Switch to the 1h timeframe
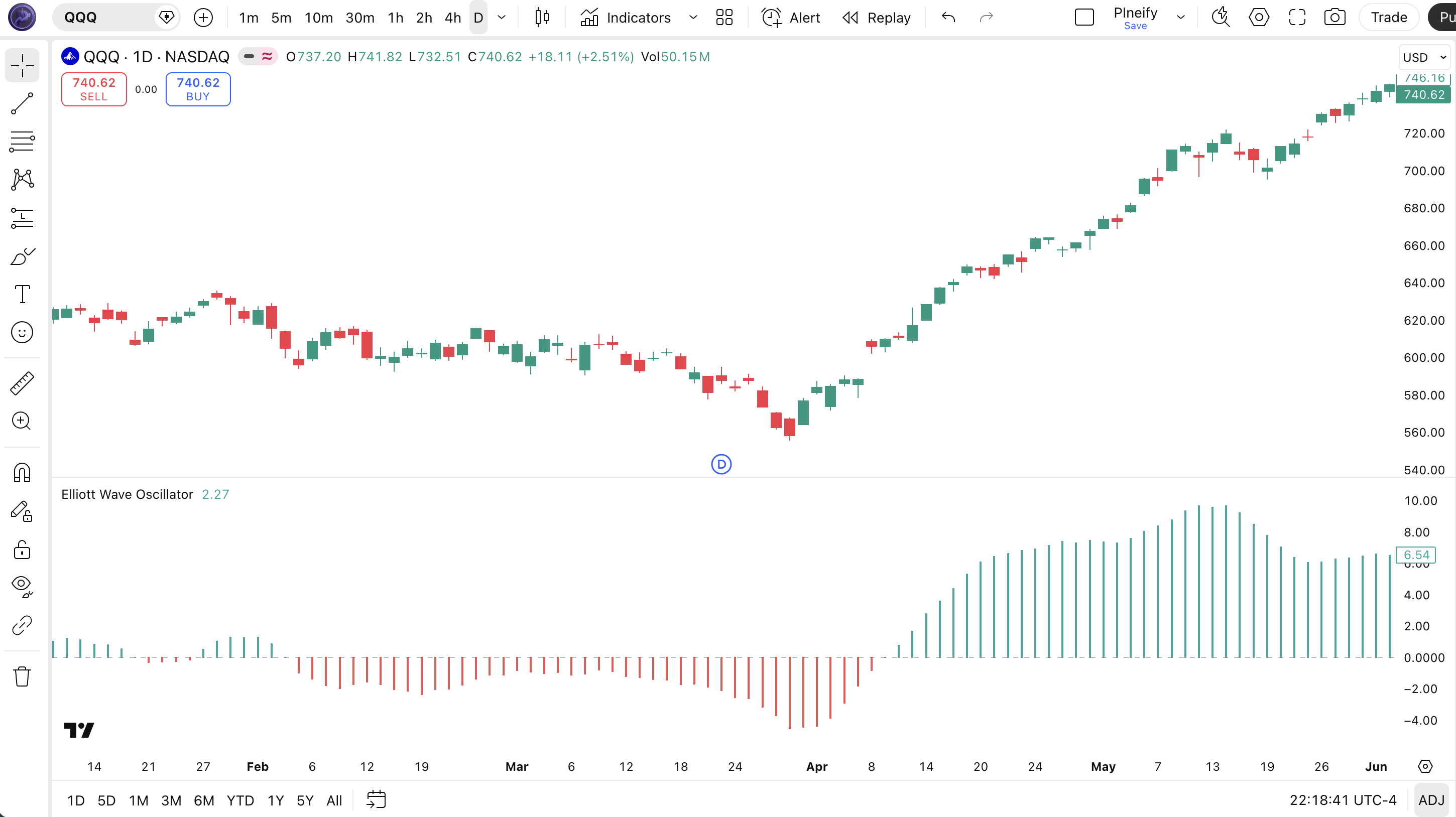 click(x=396, y=18)
